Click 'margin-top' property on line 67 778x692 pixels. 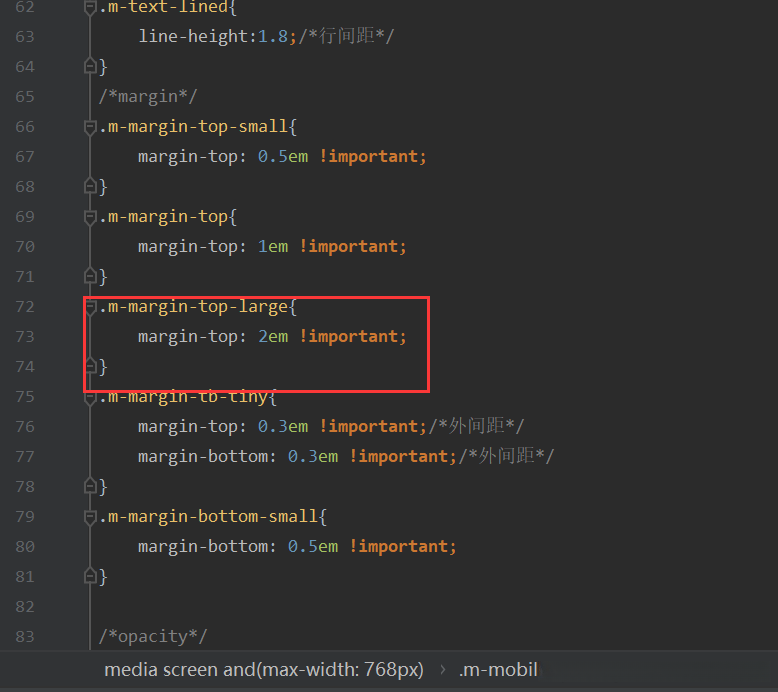(x=188, y=157)
